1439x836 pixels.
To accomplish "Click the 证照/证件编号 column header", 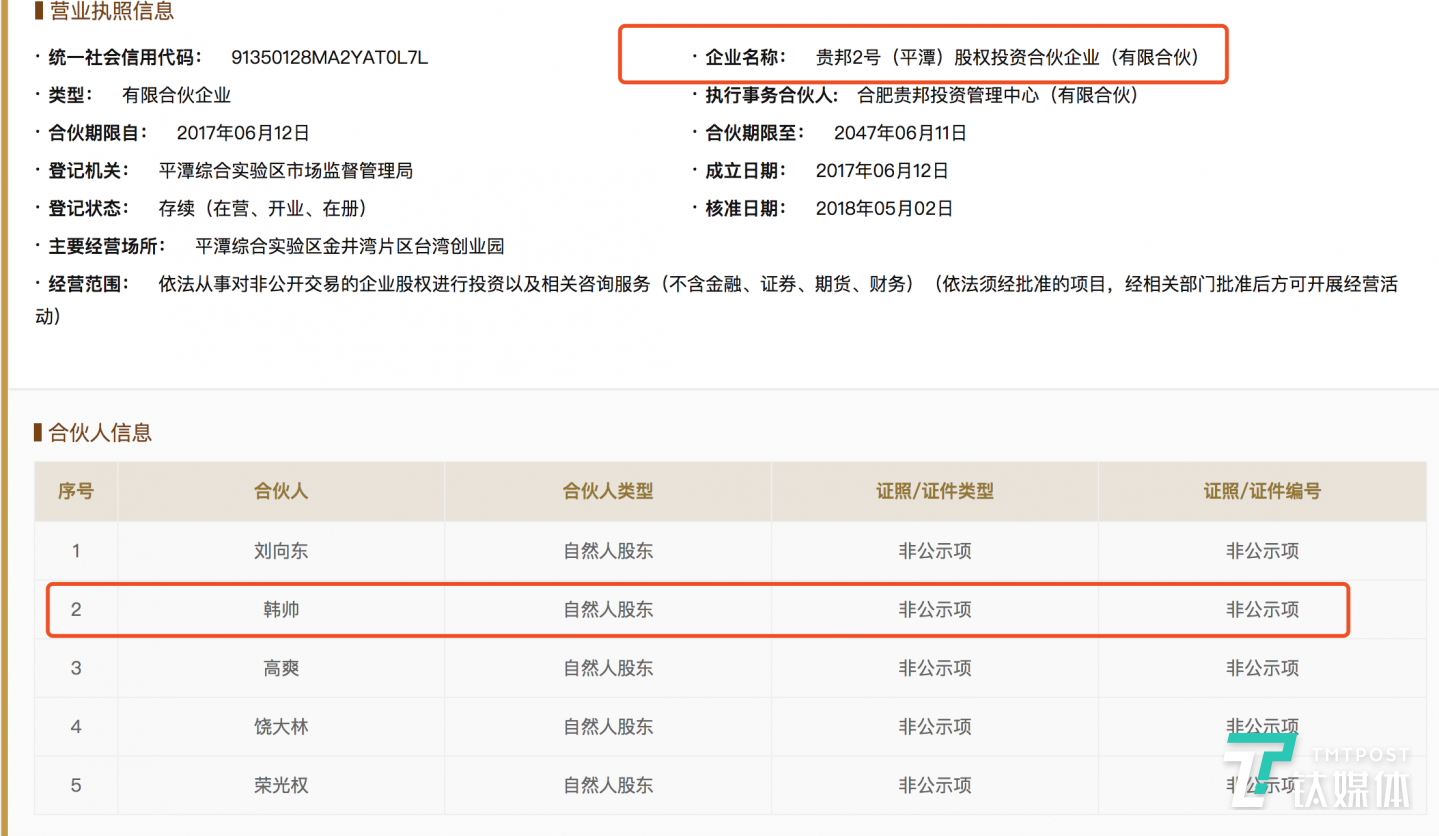I will coord(1262,491).
